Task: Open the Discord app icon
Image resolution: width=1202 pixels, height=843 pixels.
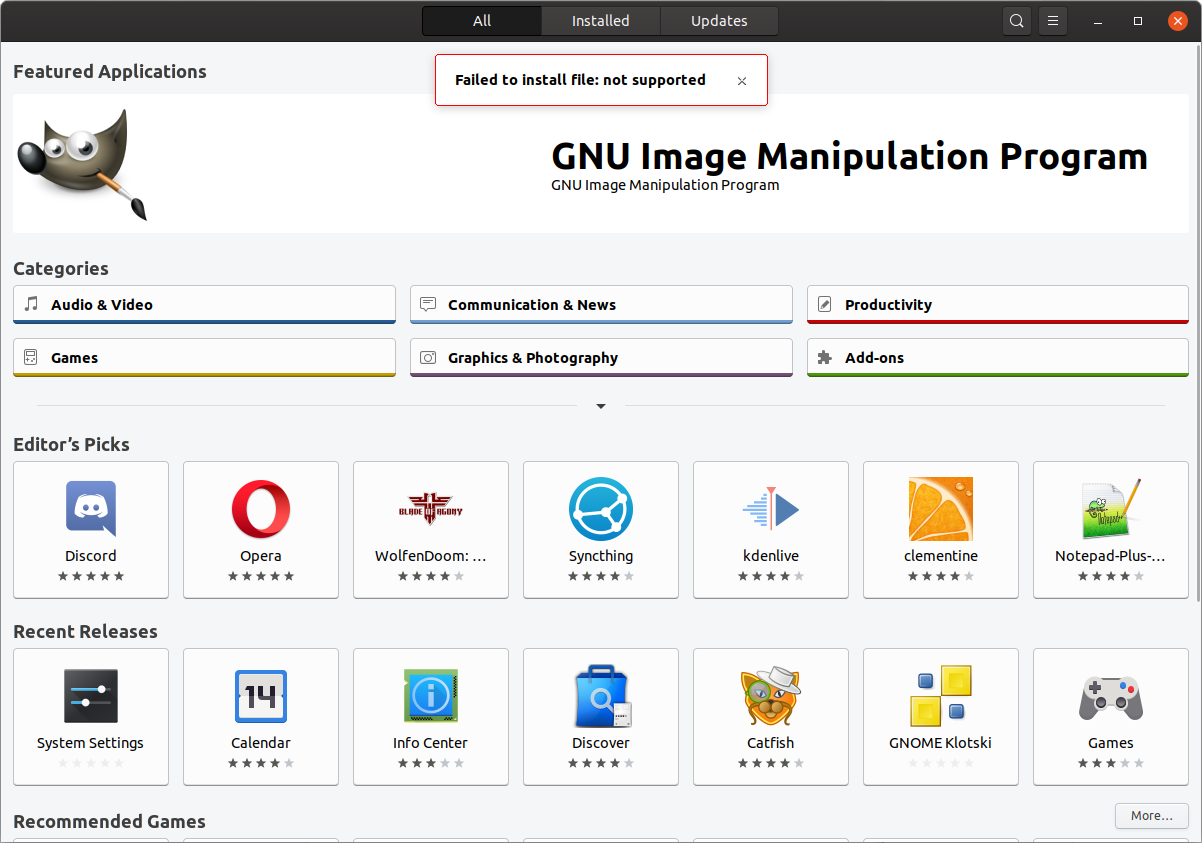Action: tap(91, 509)
